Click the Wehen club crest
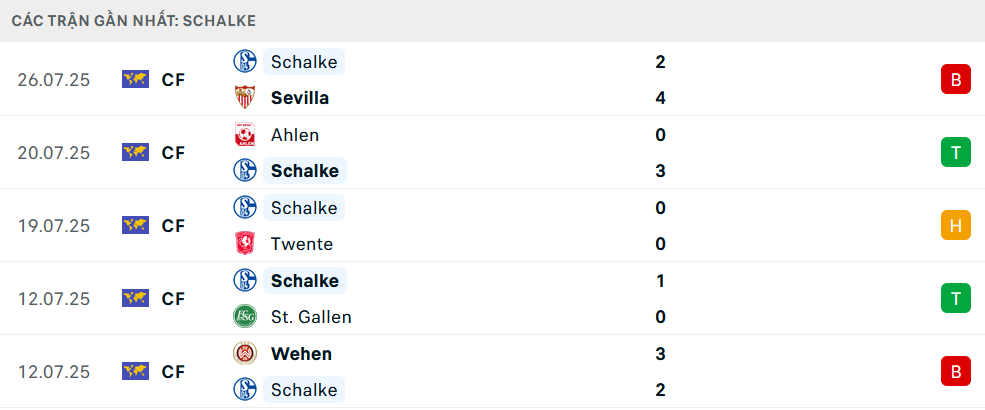The height and width of the screenshot is (410, 985). pos(245,353)
